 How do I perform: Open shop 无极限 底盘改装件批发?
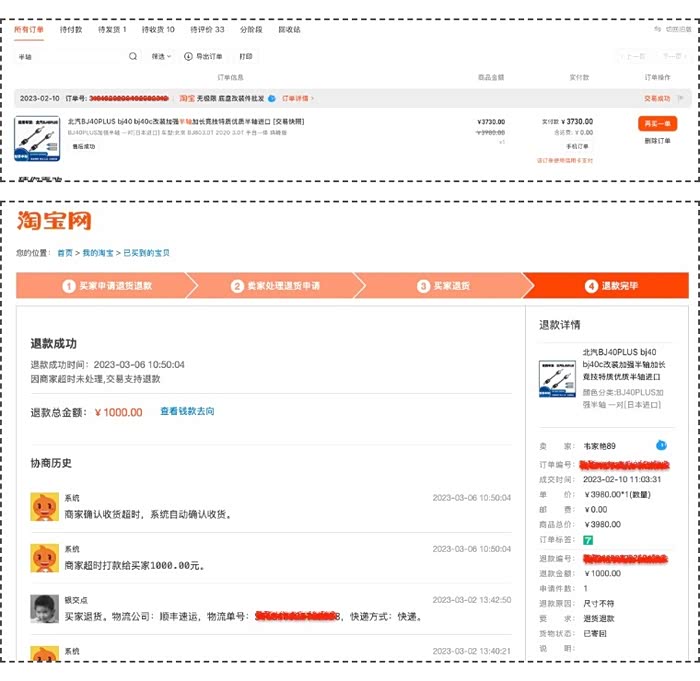coord(230,98)
